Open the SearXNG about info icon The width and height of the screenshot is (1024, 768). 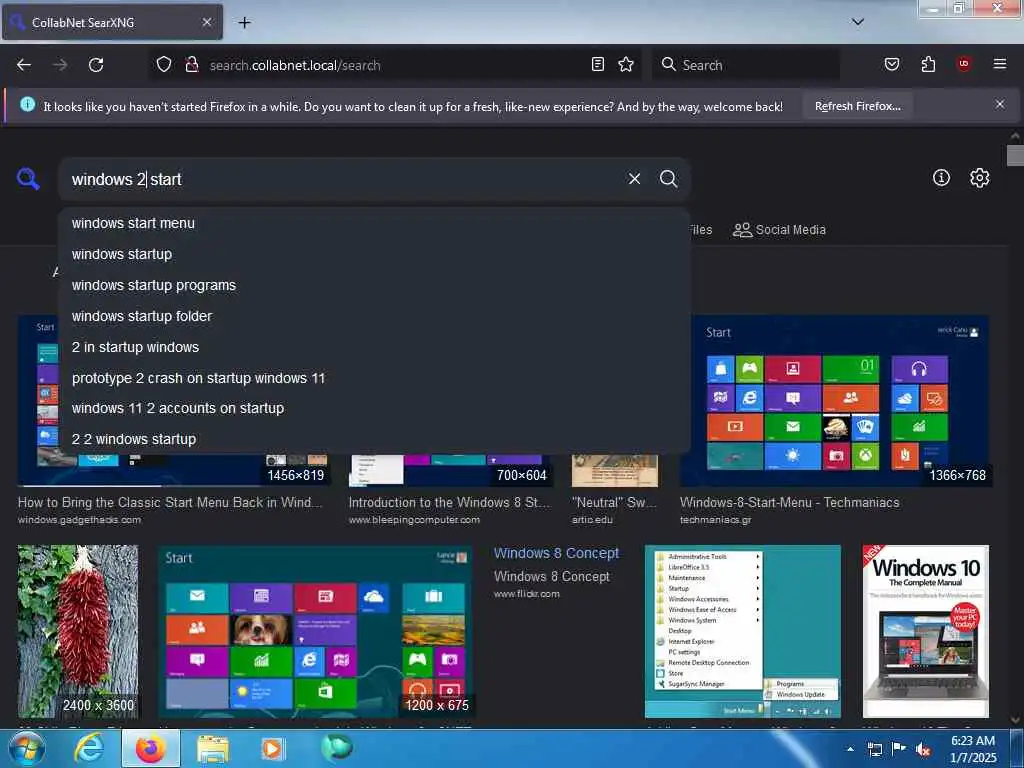tap(941, 178)
